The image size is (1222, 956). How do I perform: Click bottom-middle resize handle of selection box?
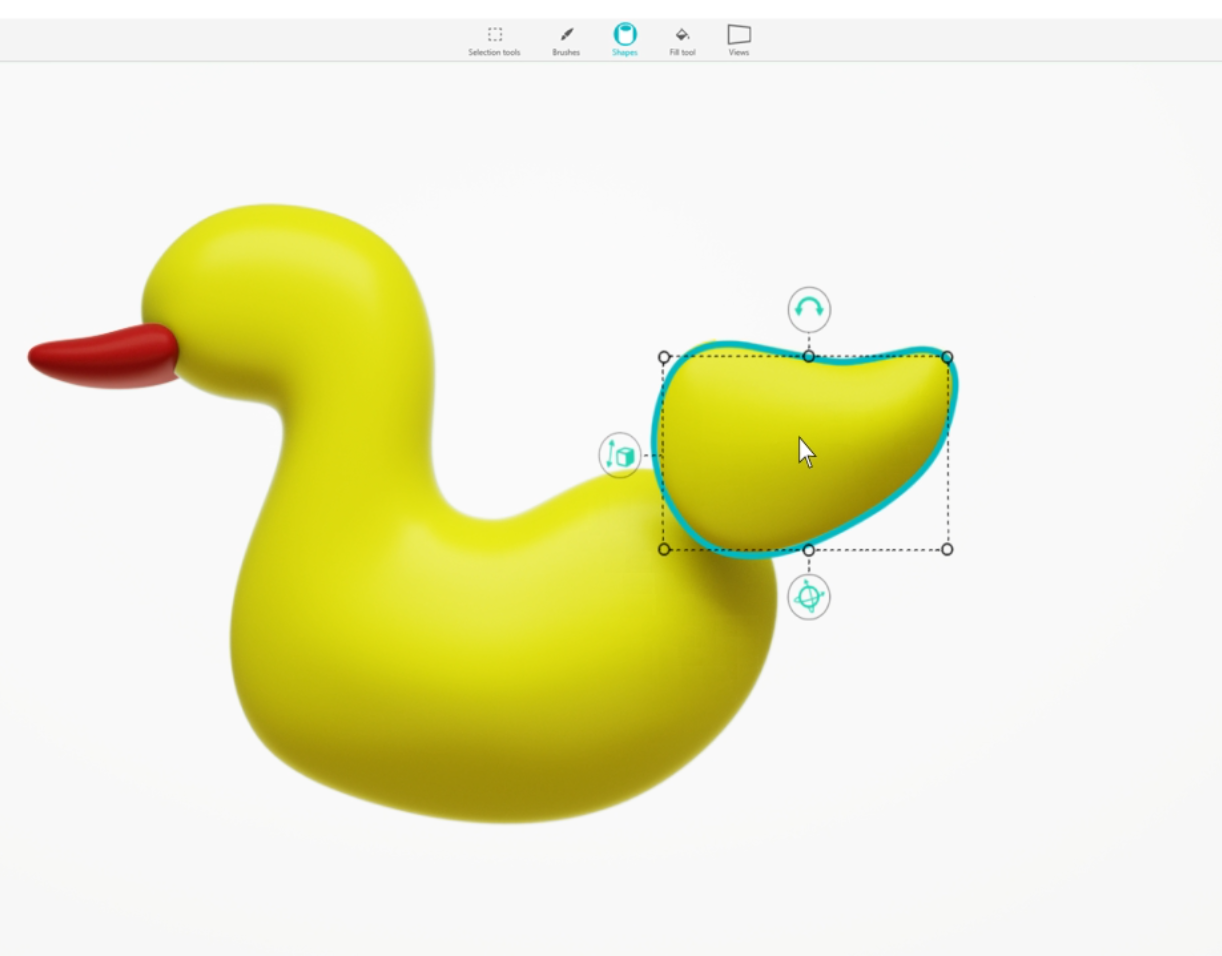coord(809,549)
